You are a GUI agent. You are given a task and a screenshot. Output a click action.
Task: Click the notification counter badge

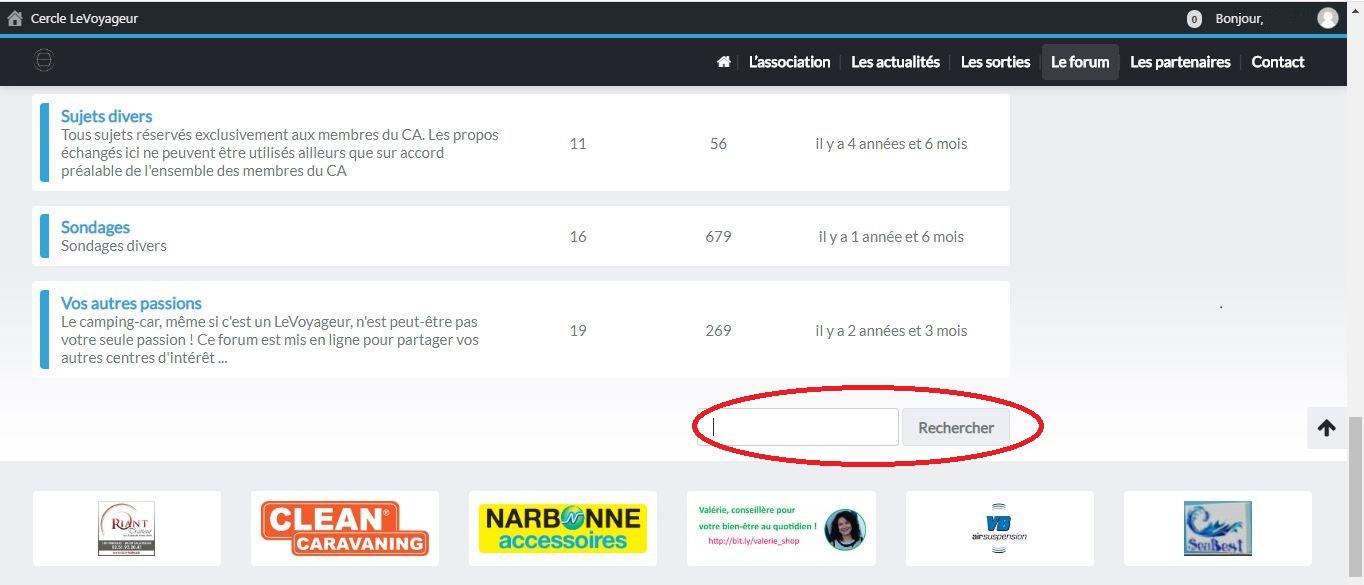[x=1194, y=19]
